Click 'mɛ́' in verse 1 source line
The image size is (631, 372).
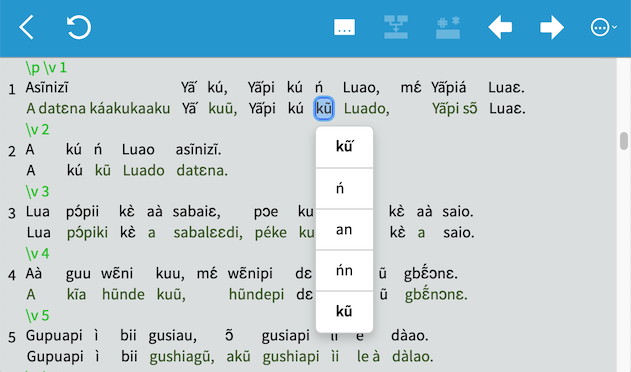411,87
